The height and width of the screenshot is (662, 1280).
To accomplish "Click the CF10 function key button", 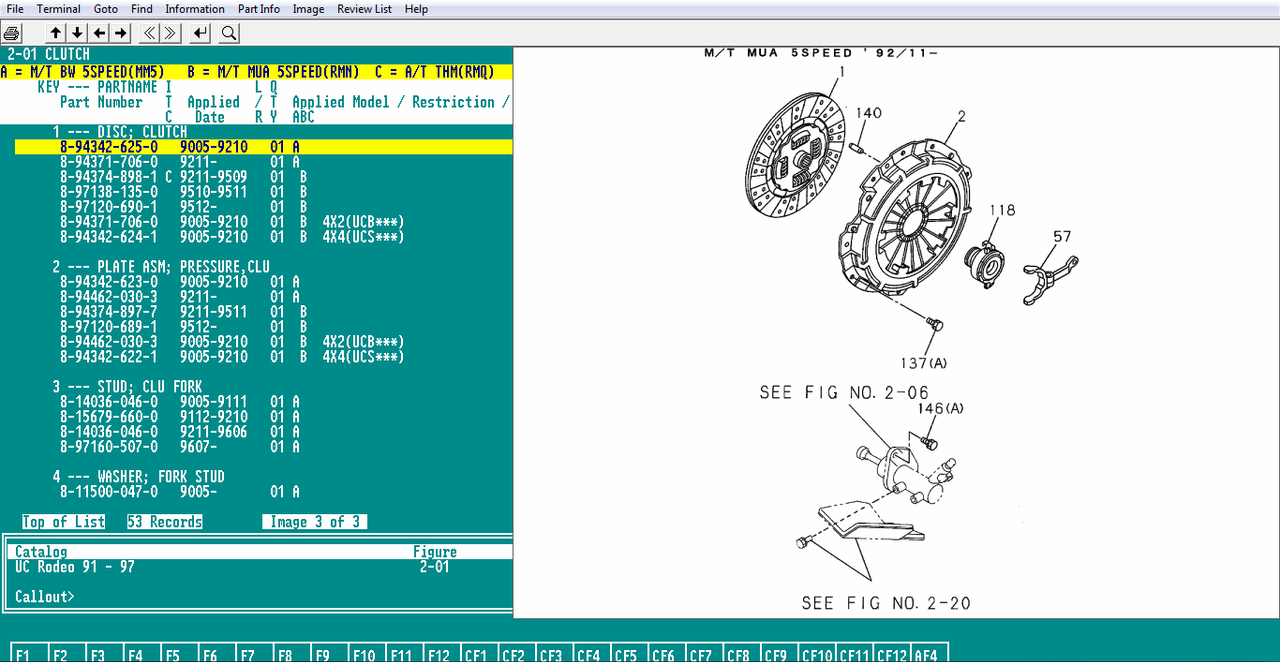I will pos(817,654).
